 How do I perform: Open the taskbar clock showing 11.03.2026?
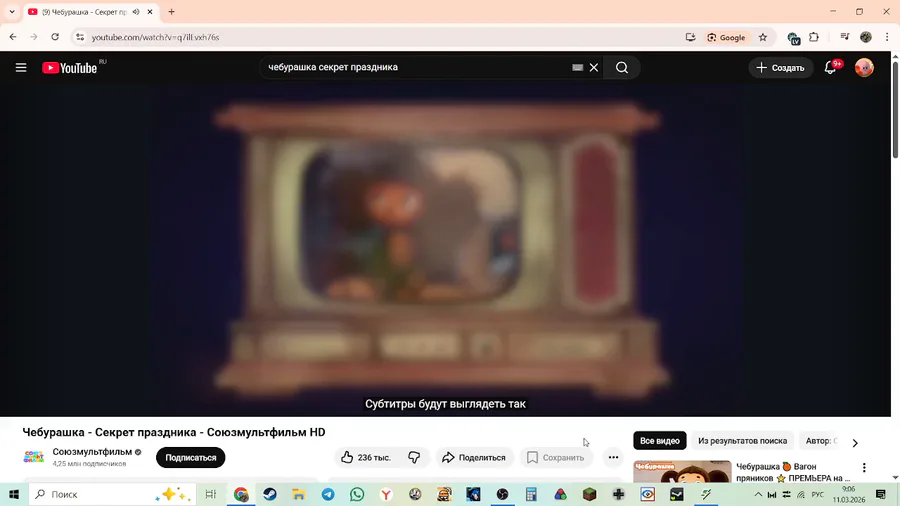(x=848, y=495)
